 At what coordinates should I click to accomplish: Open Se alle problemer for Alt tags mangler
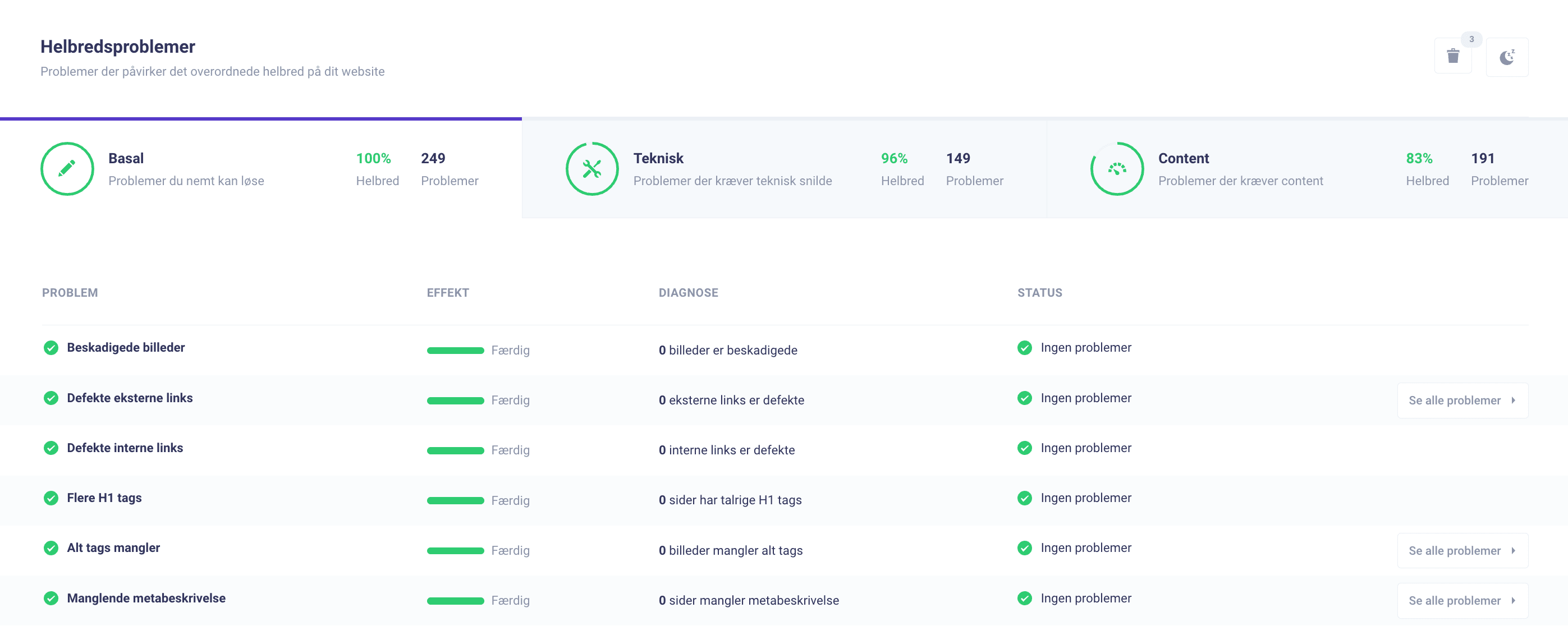coord(1462,551)
